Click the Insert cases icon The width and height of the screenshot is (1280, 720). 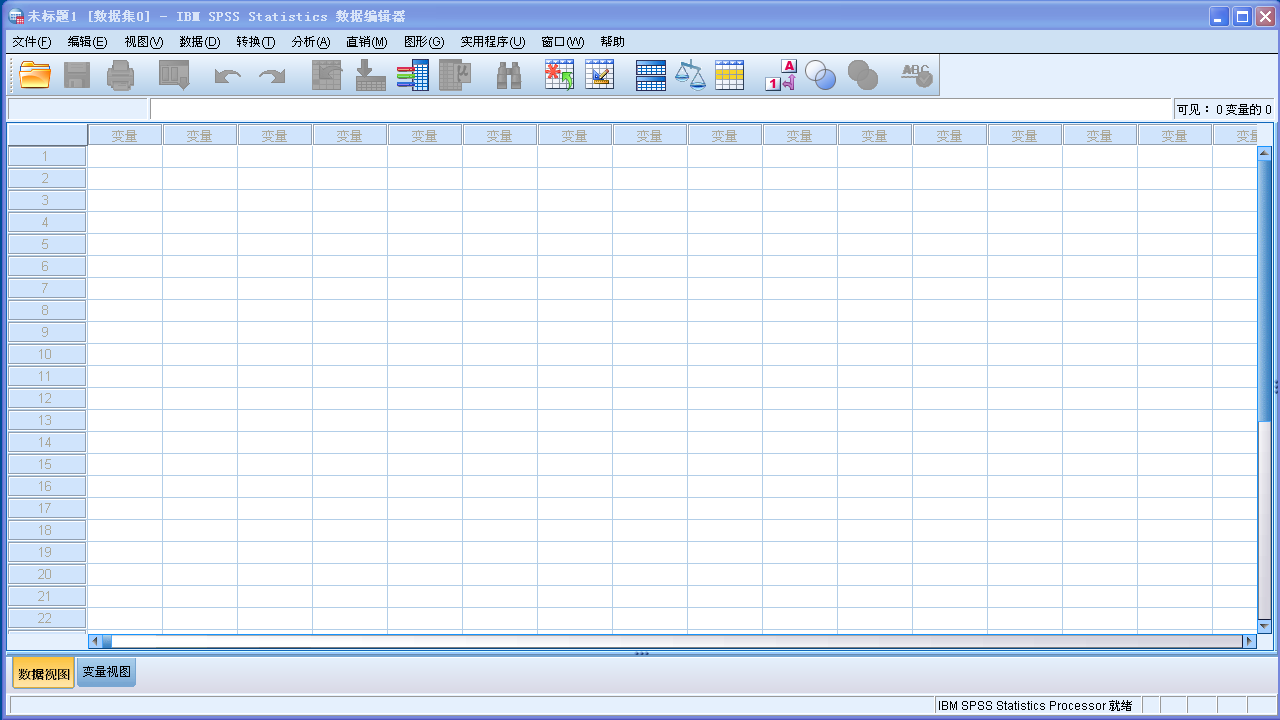tap(559, 75)
